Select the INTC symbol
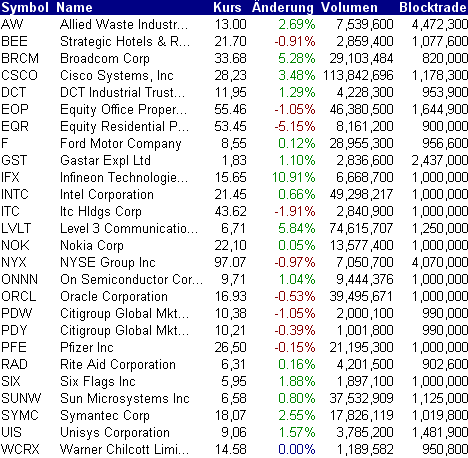 point(15,194)
